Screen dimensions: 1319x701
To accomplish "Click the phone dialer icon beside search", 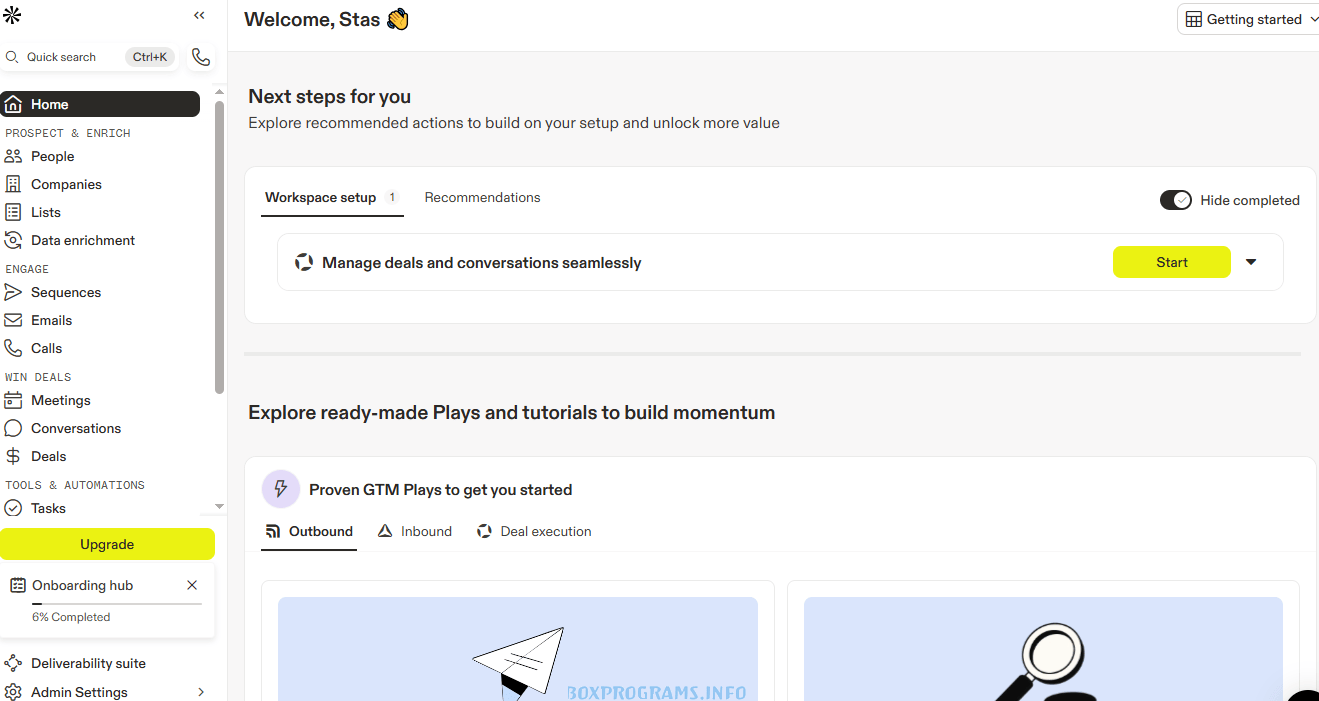I will tap(201, 57).
